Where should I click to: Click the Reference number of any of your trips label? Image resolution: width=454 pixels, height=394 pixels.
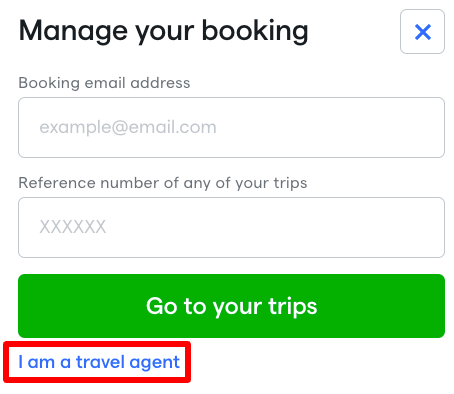(x=163, y=183)
